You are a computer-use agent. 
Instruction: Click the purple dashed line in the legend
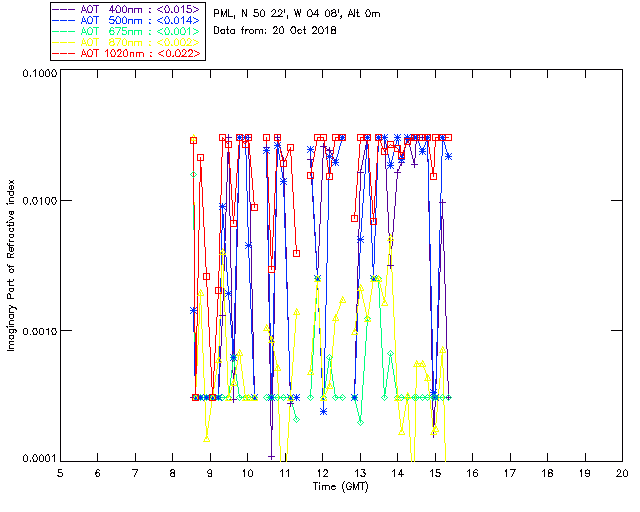64,9
